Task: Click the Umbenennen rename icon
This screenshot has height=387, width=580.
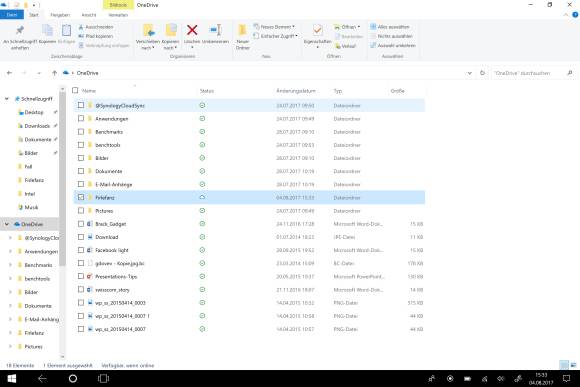Action: [x=216, y=30]
